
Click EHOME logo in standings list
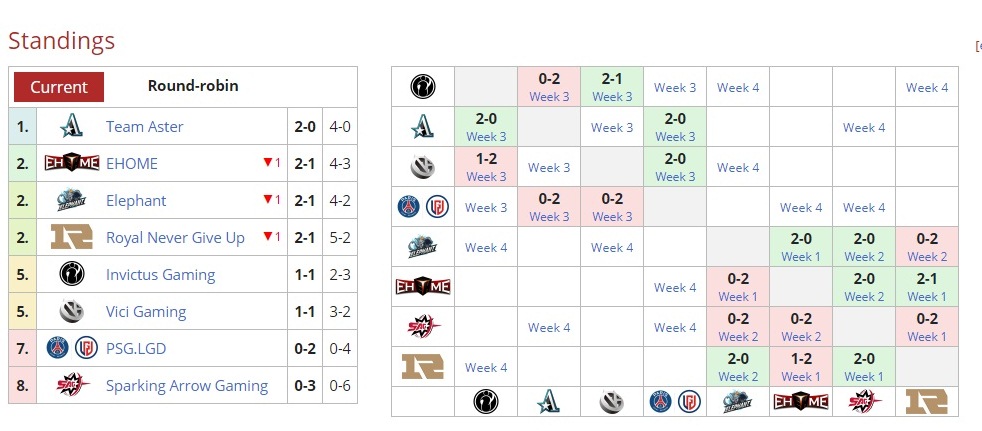pos(71,164)
